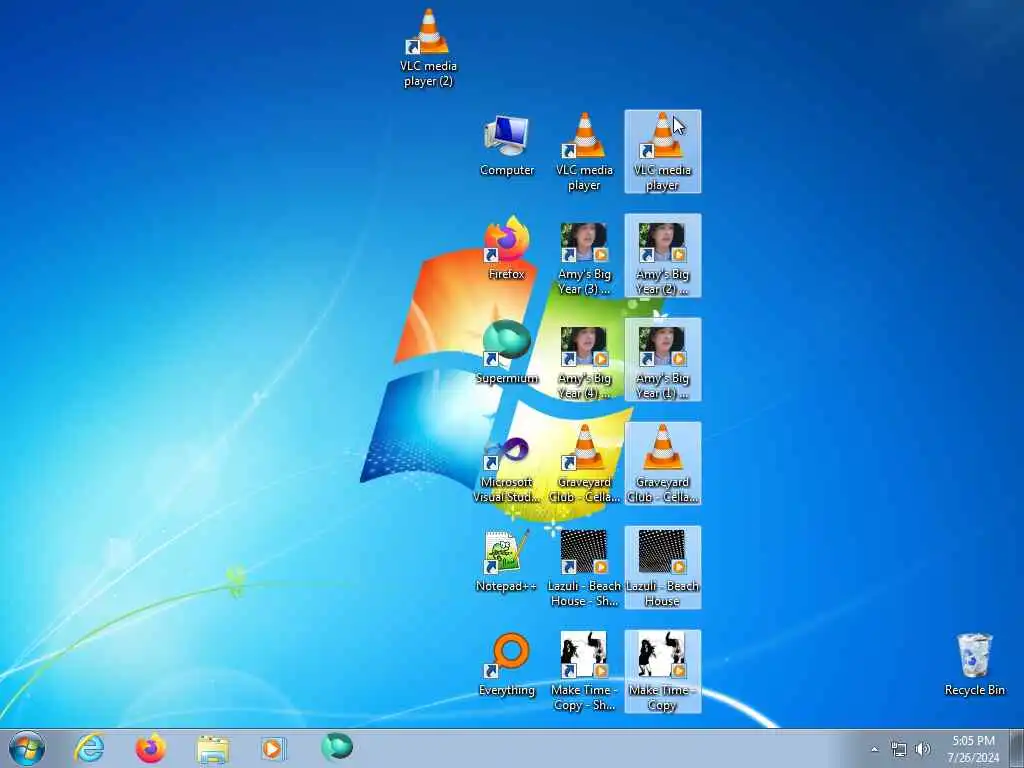Select the VLC media player (2) desktop icon
Viewport: 1024px width, 768px height.
428,47
